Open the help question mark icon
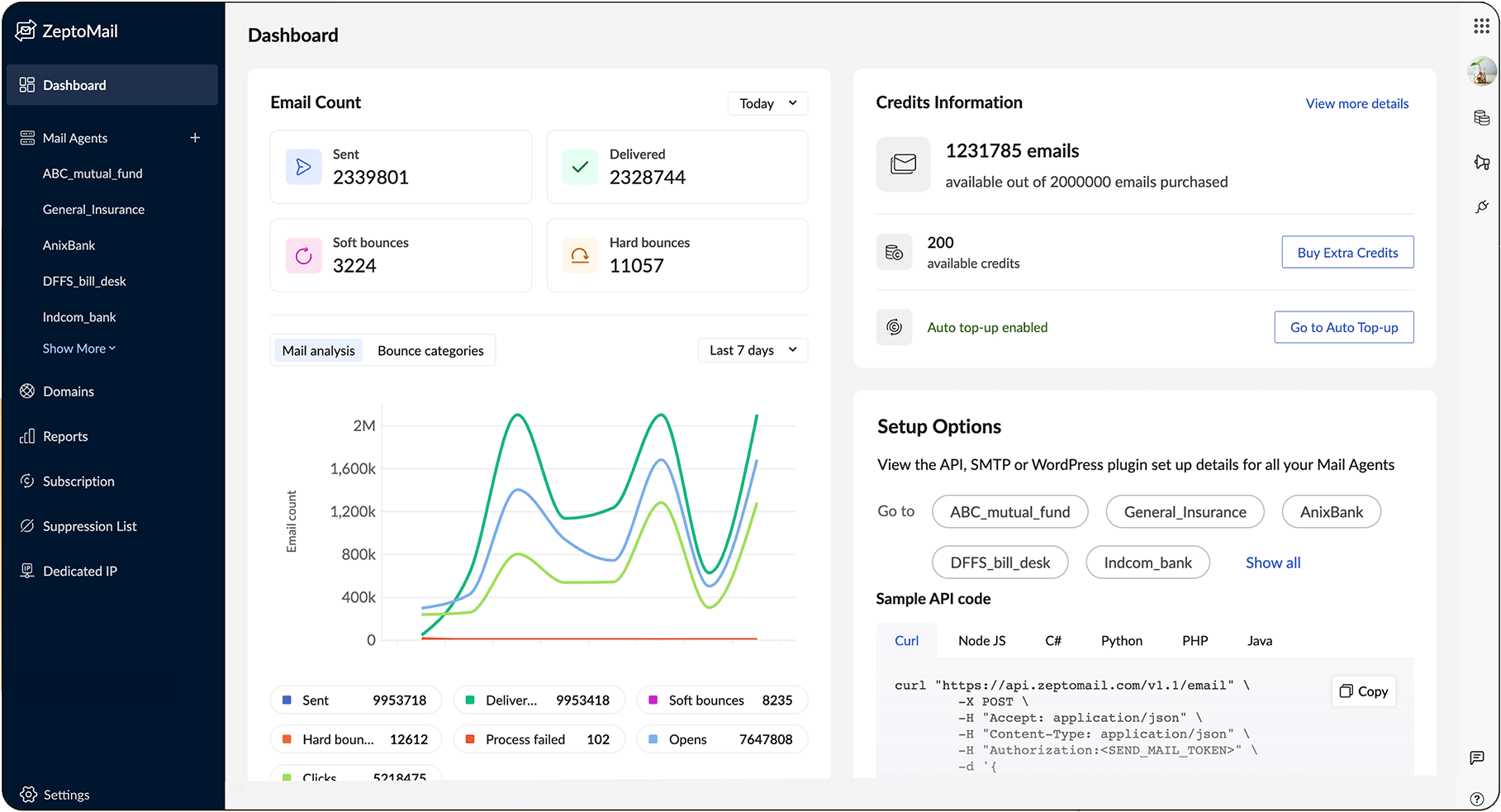The width and height of the screenshot is (1501, 812). tap(1477, 799)
